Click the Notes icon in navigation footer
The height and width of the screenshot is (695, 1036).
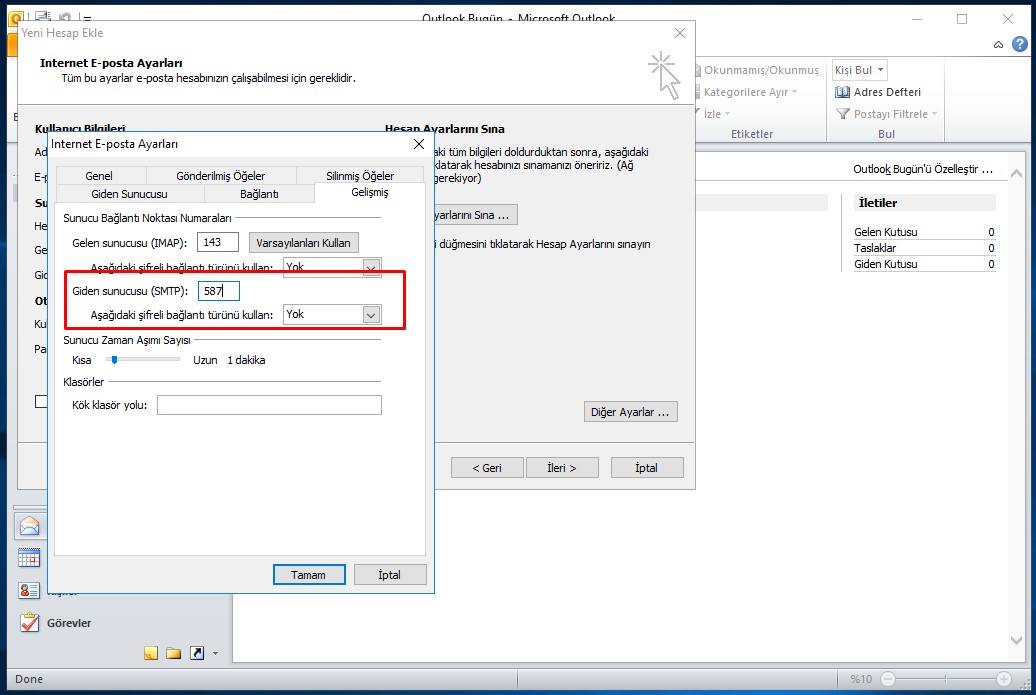coord(151,653)
